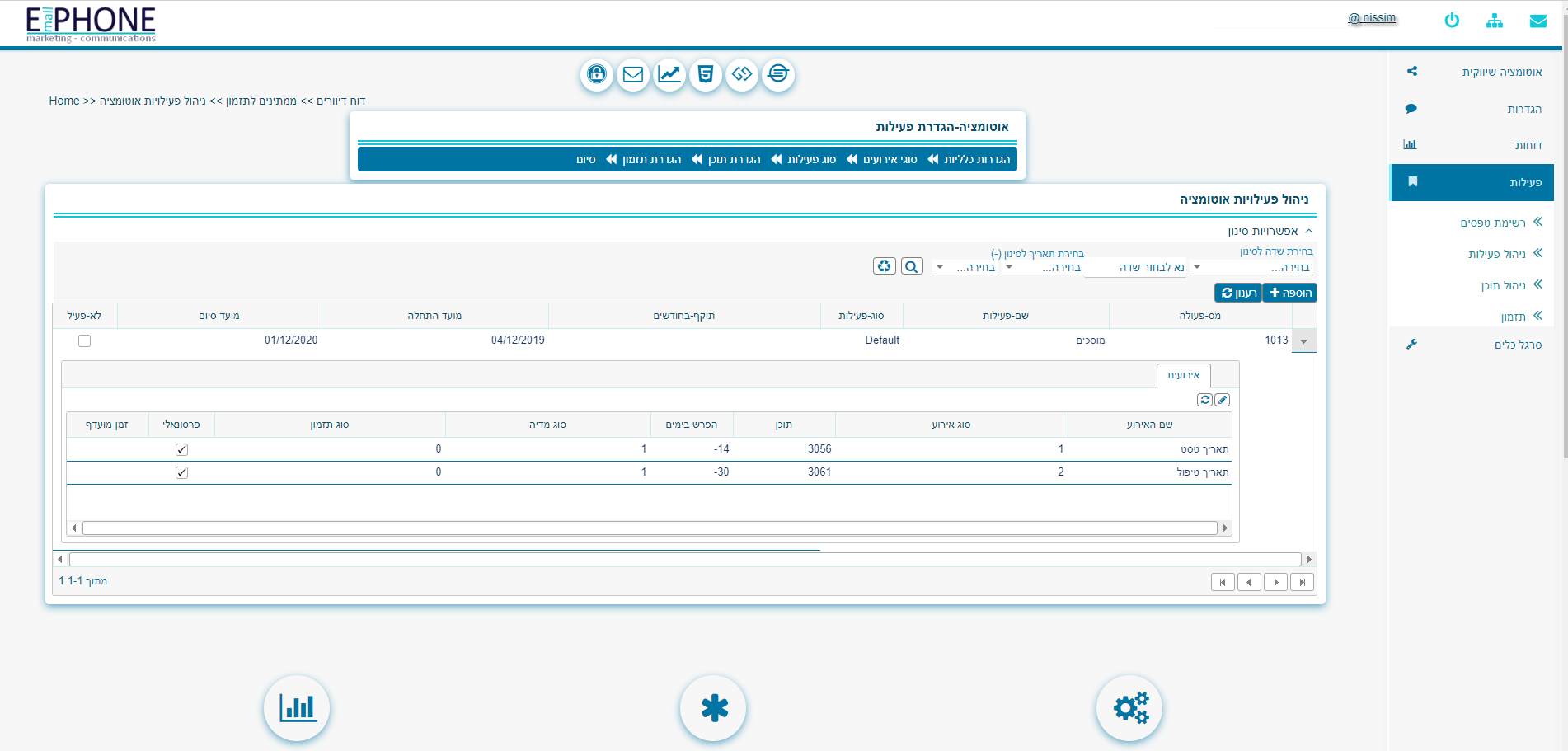Click the @nissim user link
Screen dimensions: 1568x751
click(1372, 18)
